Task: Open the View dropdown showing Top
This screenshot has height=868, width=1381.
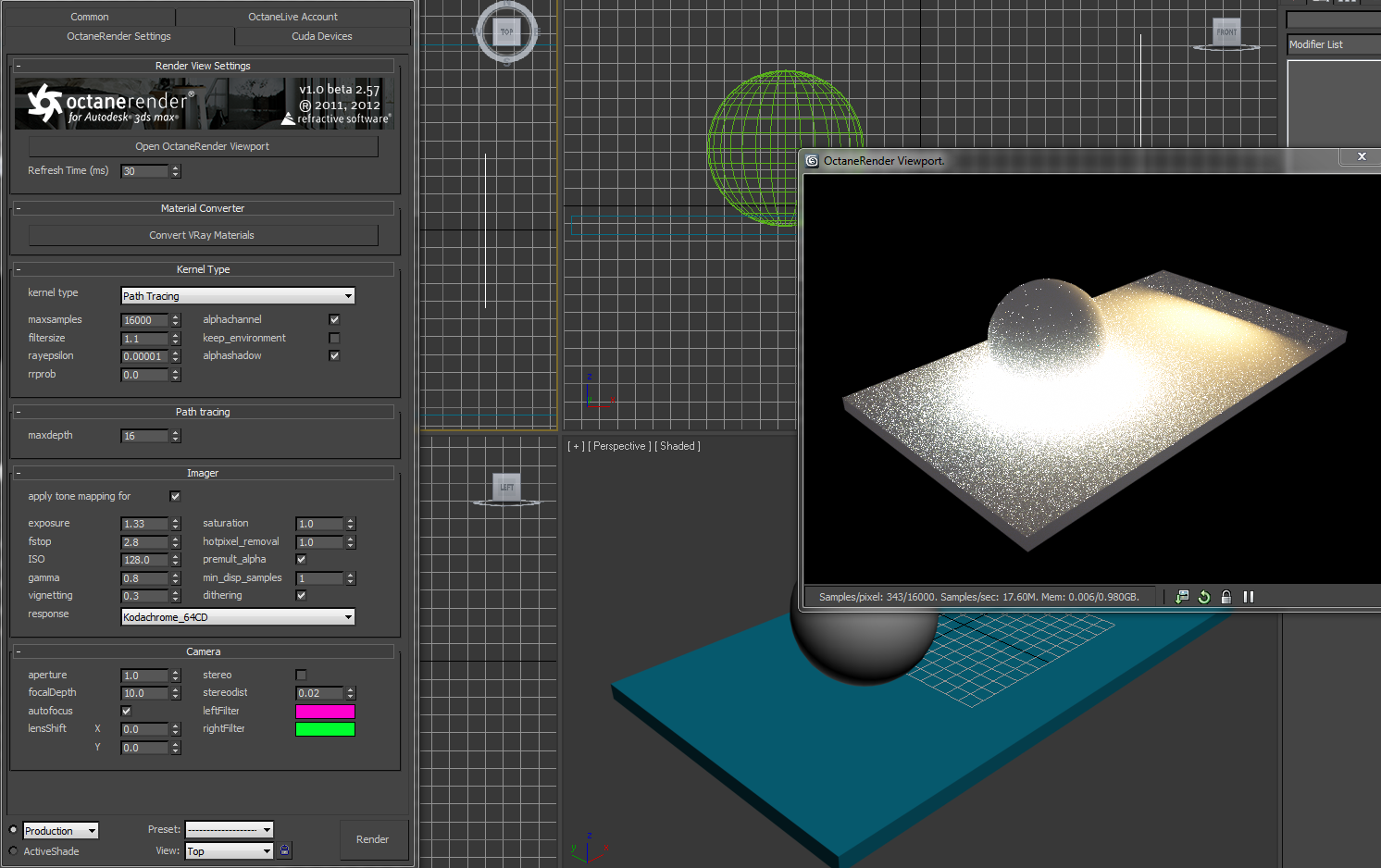Action: coord(230,851)
